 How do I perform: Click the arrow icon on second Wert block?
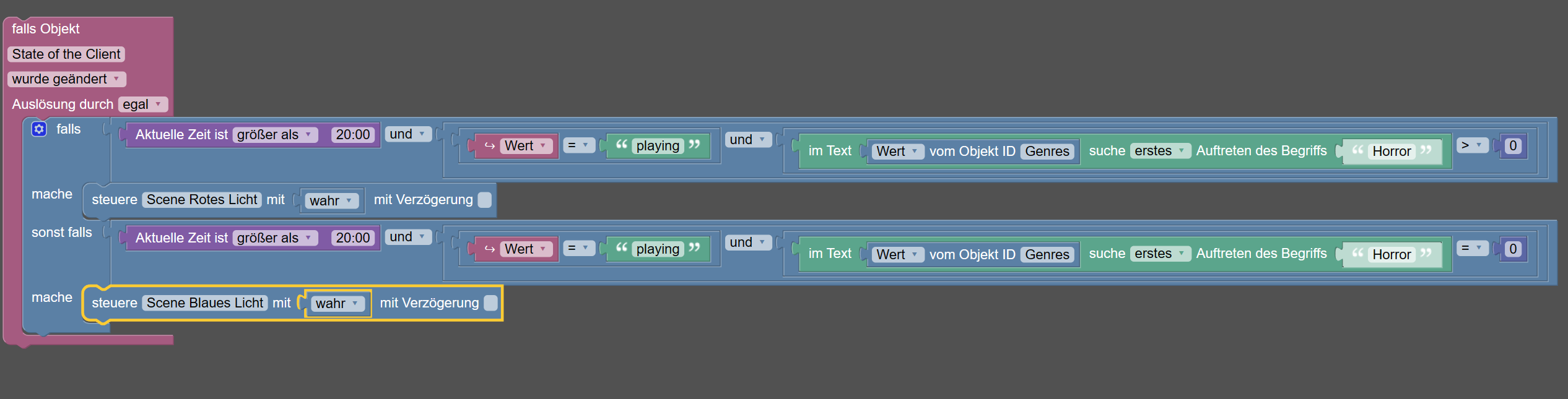pos(489,249)
